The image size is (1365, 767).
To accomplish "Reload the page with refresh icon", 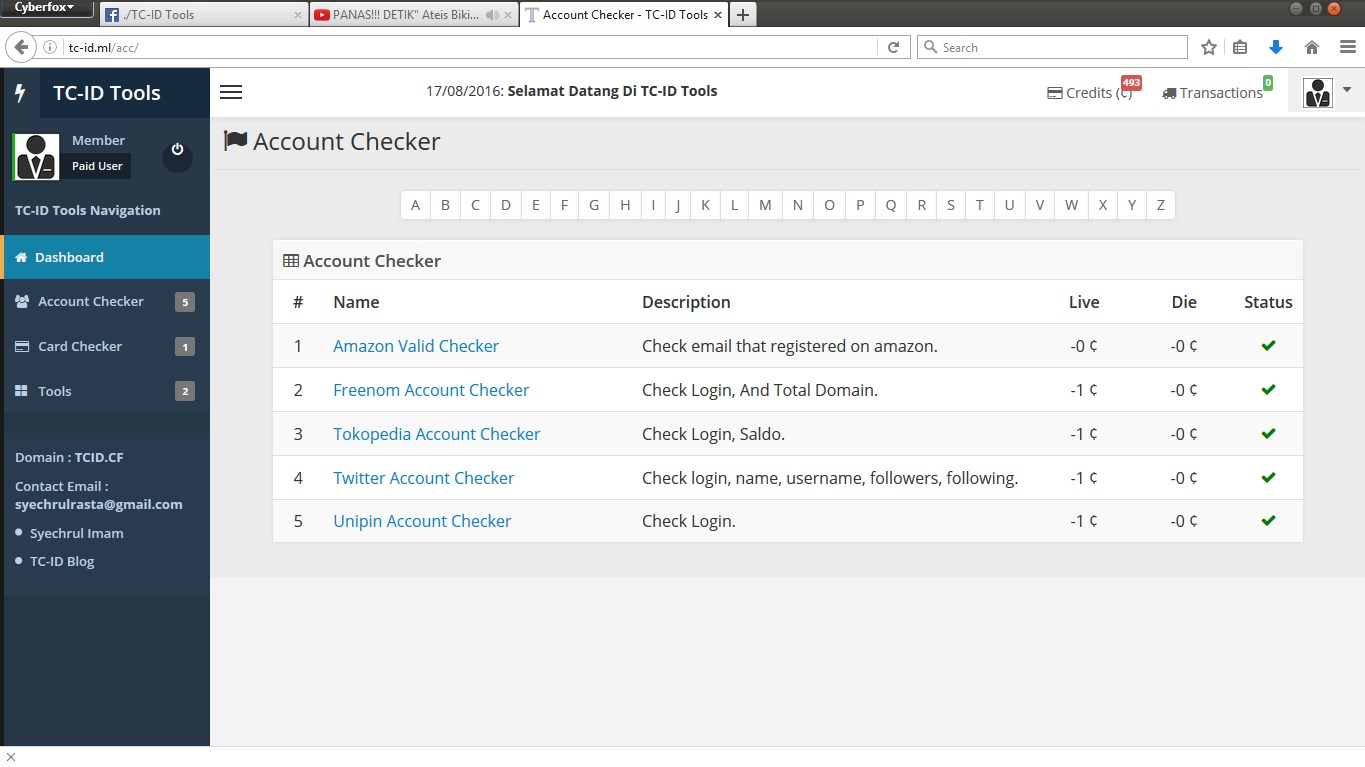I will [x=894, y=47].
